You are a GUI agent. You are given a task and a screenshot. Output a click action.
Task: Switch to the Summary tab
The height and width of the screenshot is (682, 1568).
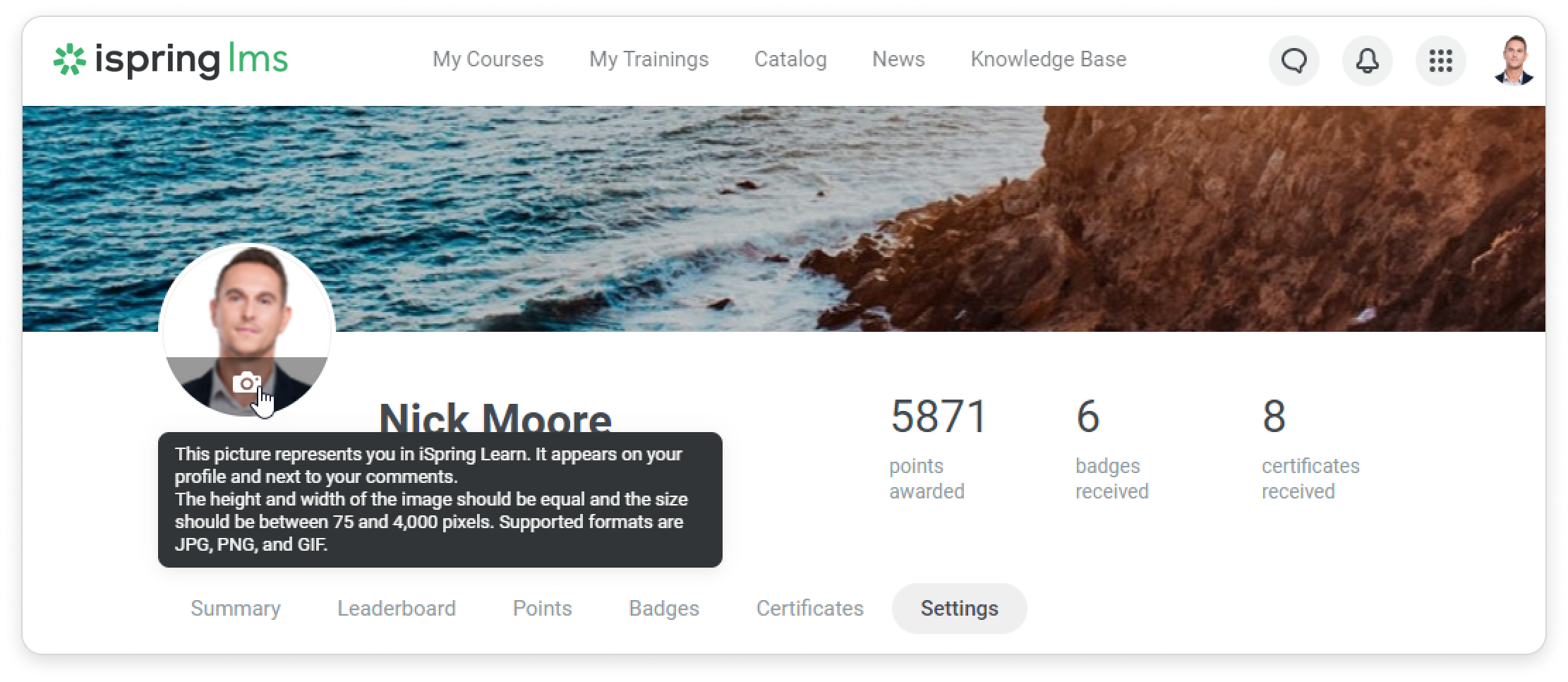236,609
